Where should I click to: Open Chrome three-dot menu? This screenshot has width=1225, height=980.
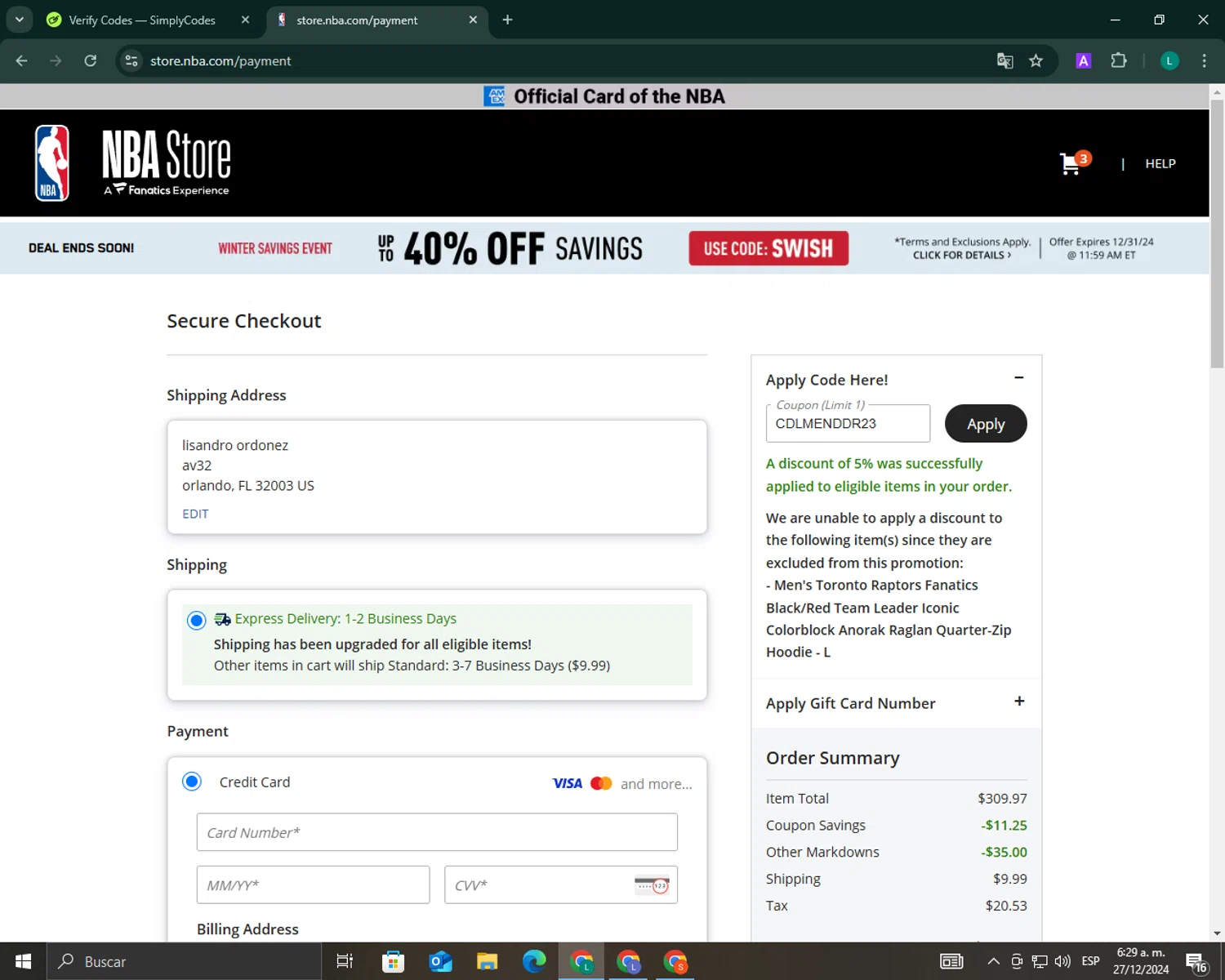(1204, 60)
